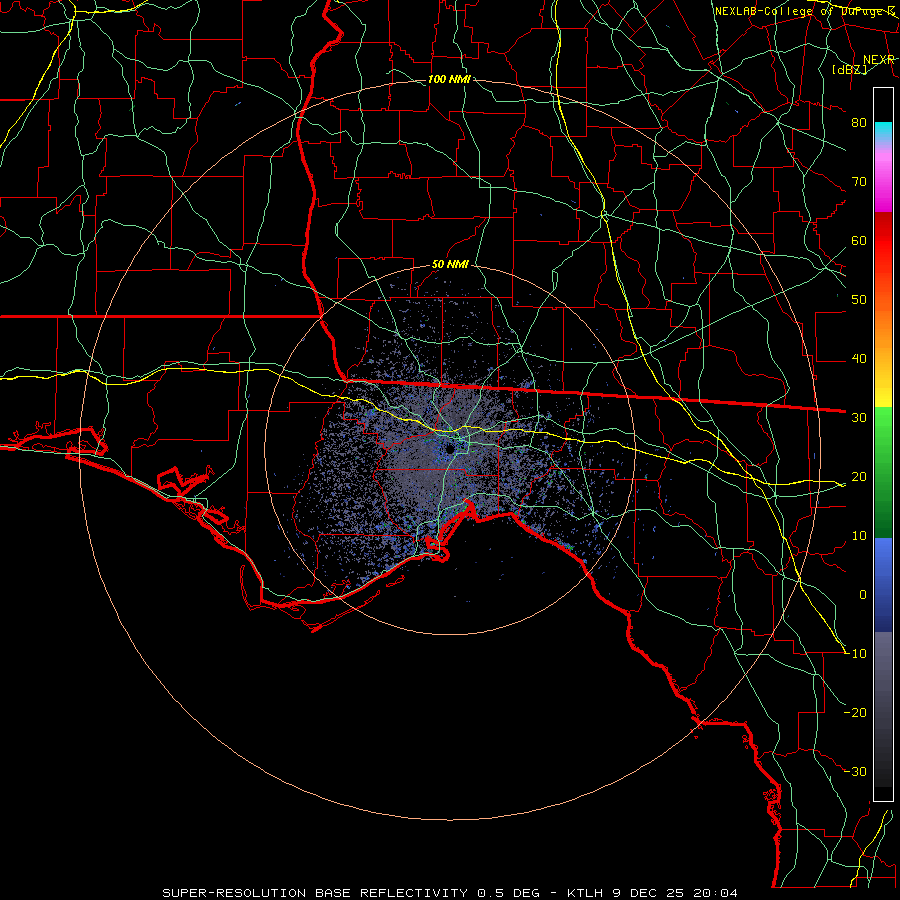900x900 pixels.
Task: Click the 20 value on color scale
Action: (x=859, y=477)
